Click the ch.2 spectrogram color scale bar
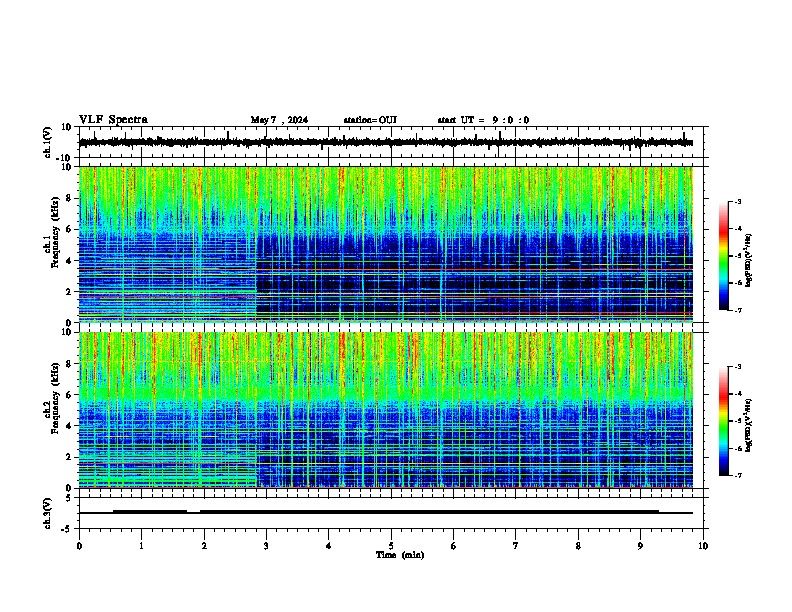 [x=724, y=421]
